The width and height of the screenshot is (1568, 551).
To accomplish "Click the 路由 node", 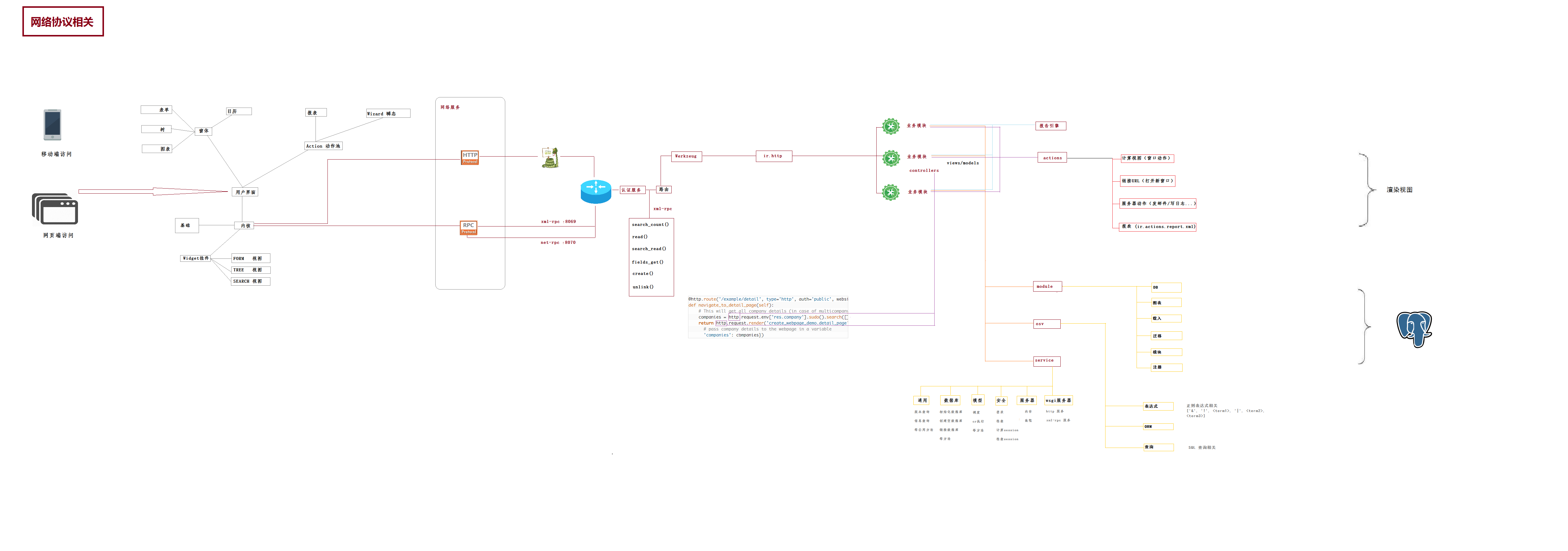I will point(664,189).
